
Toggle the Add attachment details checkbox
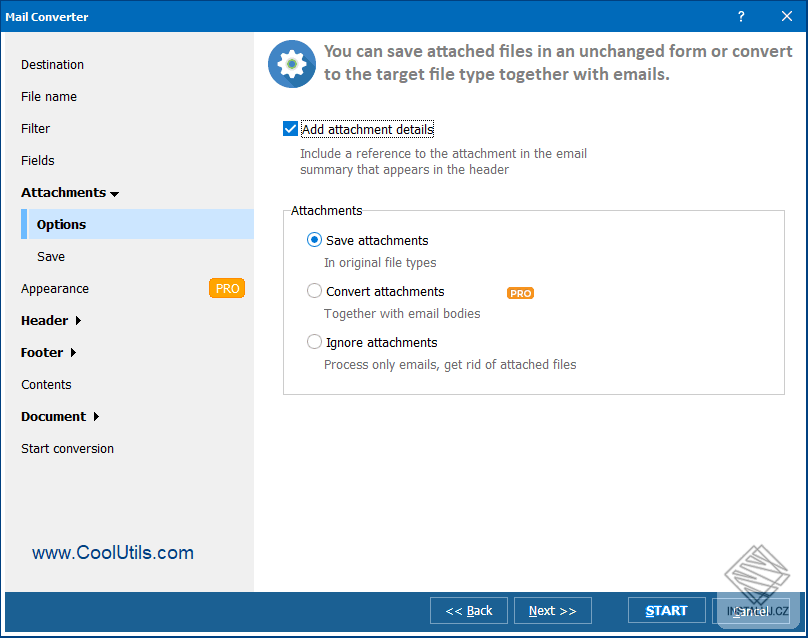[x=291, y=129]
